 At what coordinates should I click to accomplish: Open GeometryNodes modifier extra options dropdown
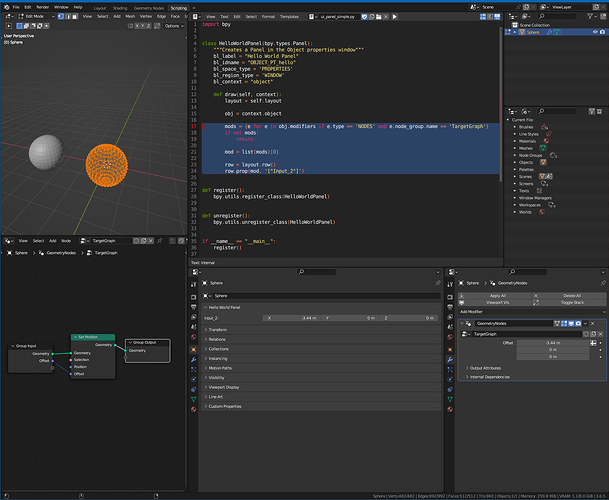(585, 323)
